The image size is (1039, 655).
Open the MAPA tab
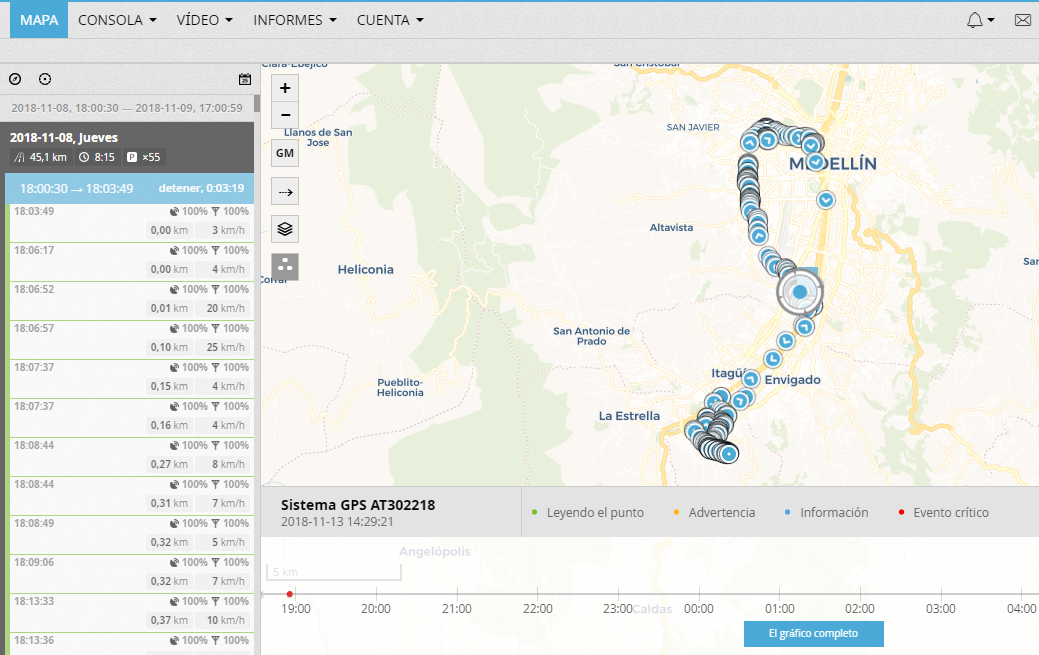click(x=39, y=20)
